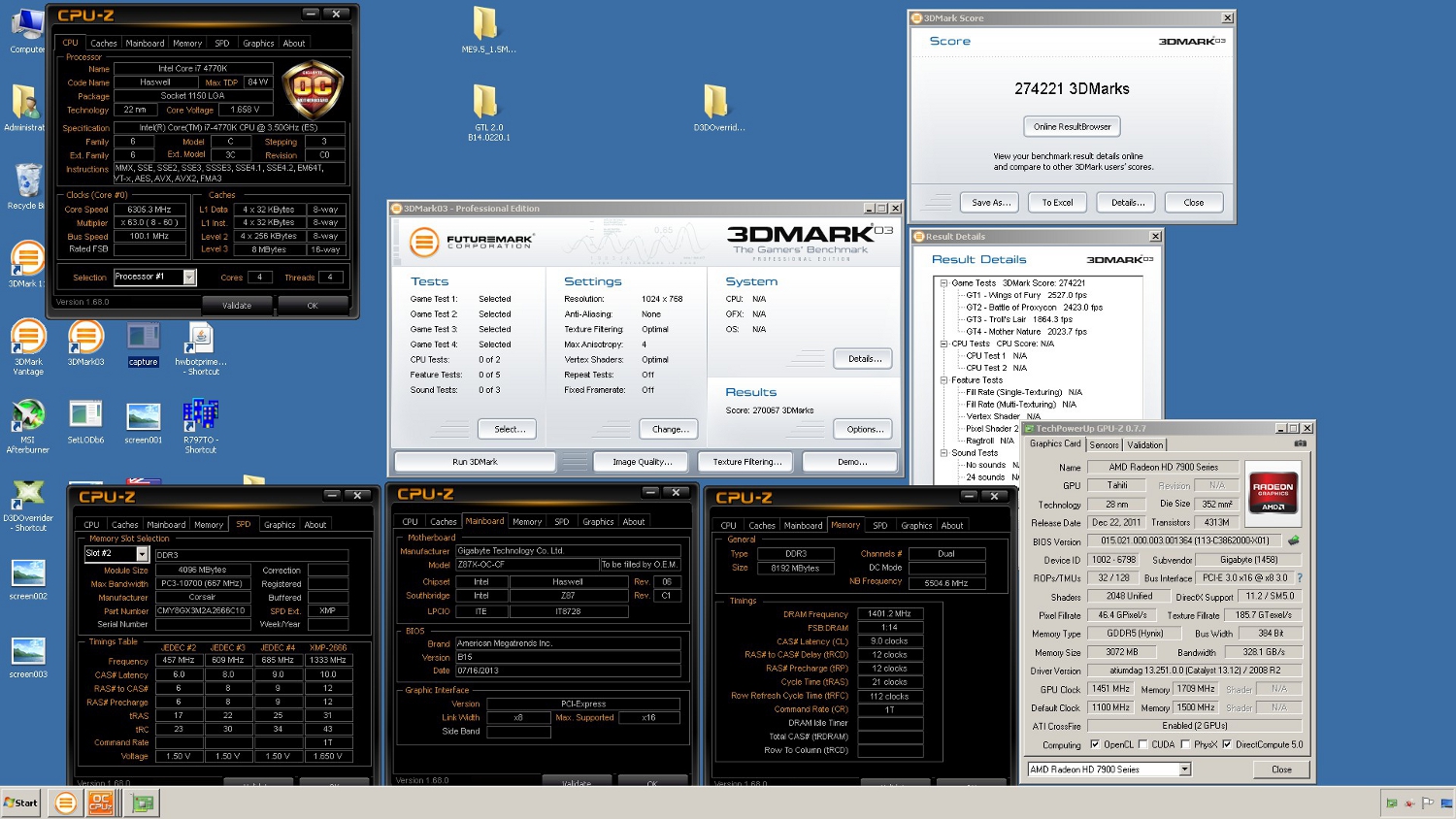This screenshot has height=819, width=1456.
Task: Click Save As in 3DMark Score window
Action: 990,203
